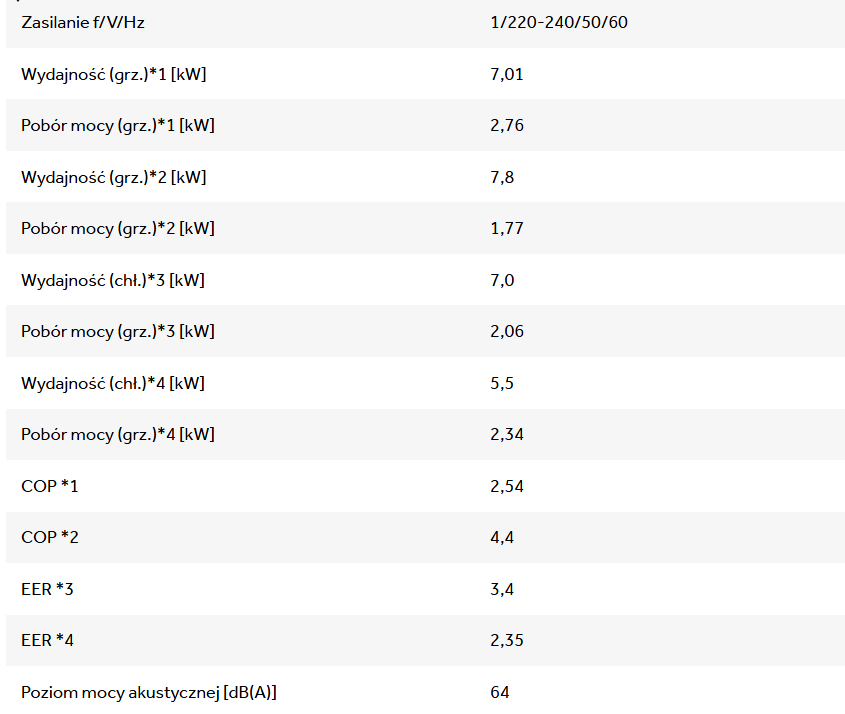The height and width of the screenshot is (714, 845).
Task: Click the 'Pobór mocy (grz.)*2 [kW]' label
Action: click(x=118, y=229)
